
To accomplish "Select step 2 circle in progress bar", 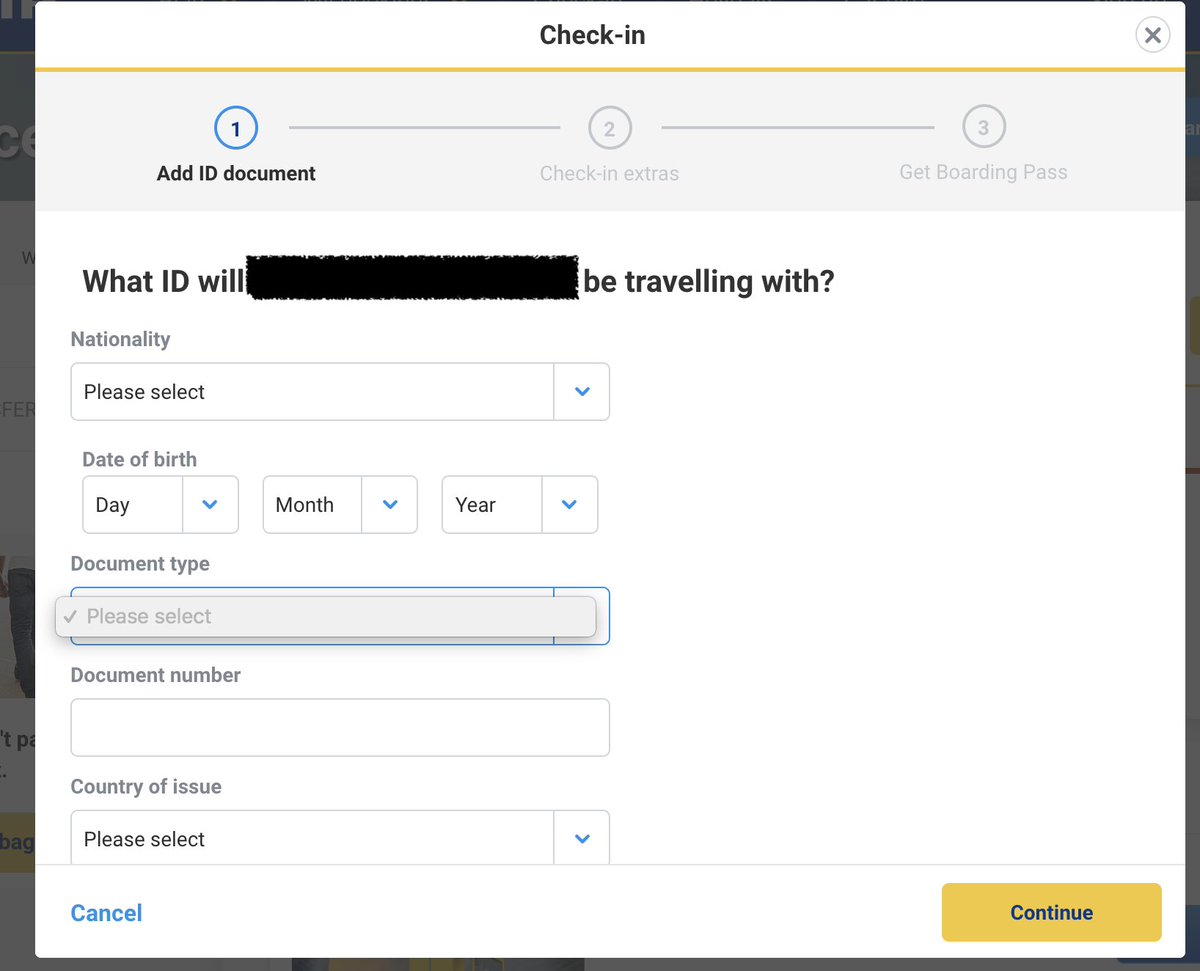I will coord(610,129).
